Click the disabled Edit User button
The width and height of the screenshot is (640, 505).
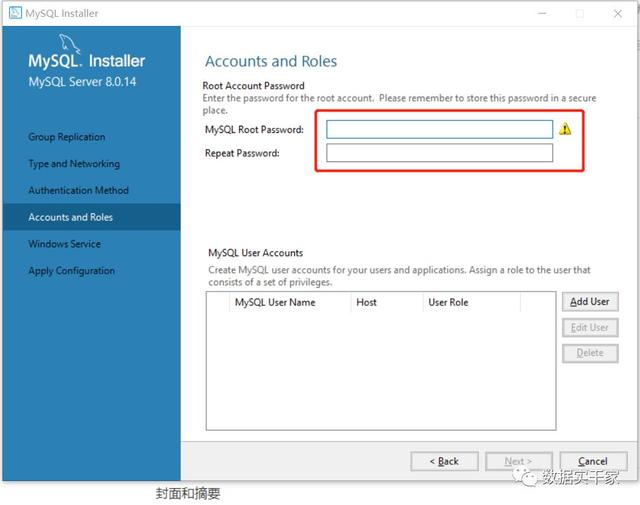coord(590,327)
